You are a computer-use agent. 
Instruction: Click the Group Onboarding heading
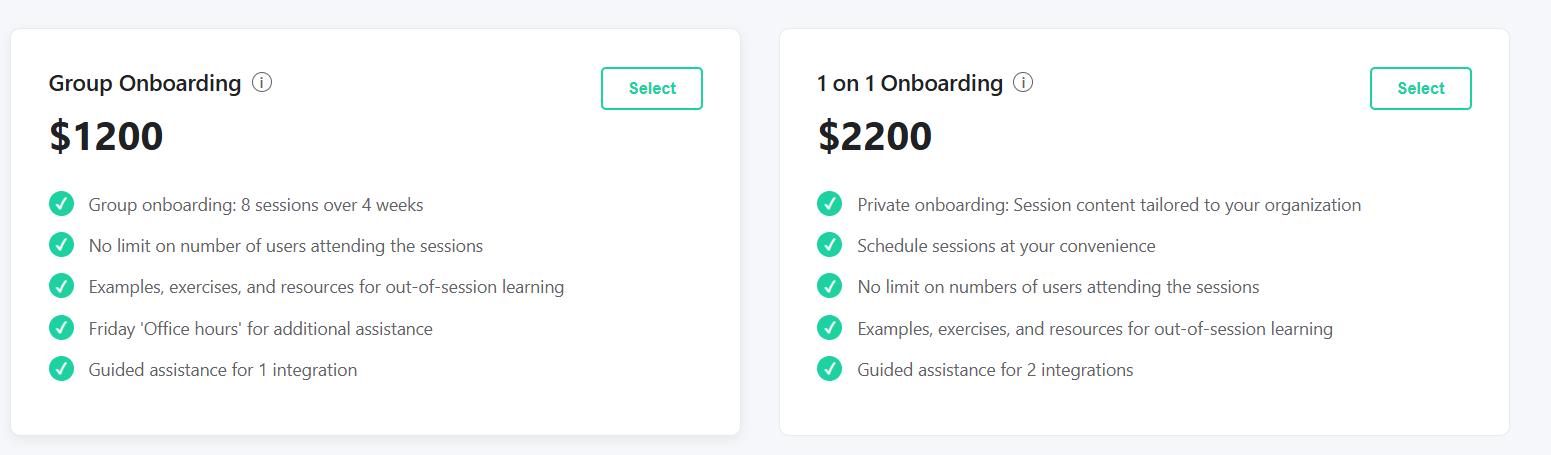(x=145, y=83)
